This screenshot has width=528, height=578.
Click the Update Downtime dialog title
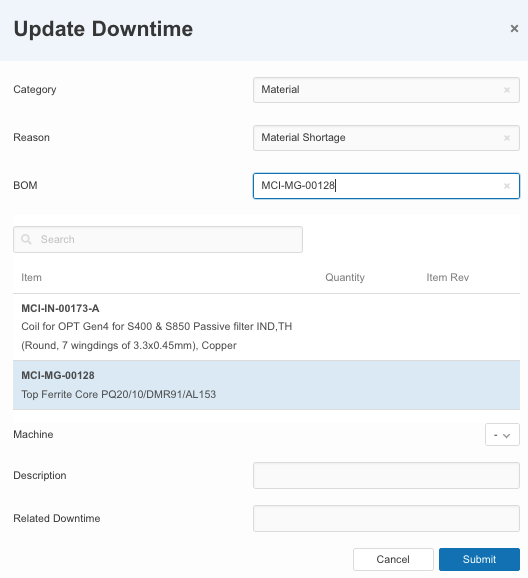(103, 29)
